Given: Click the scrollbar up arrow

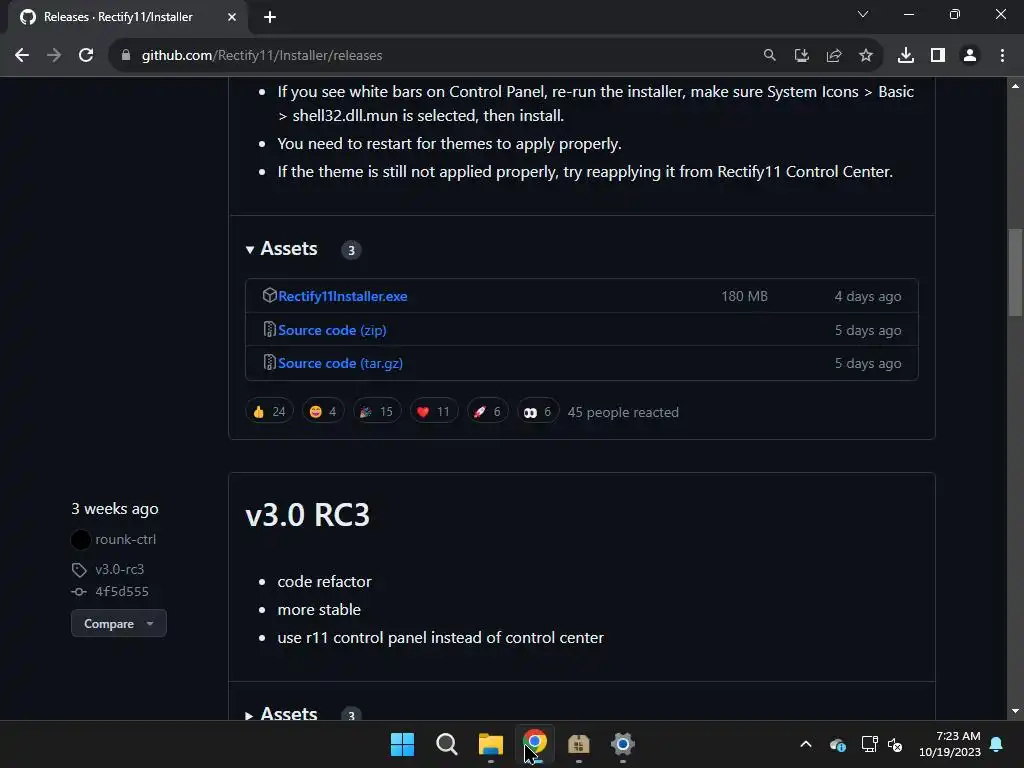Looking at the screenshot, I should tap(1015, 86).
